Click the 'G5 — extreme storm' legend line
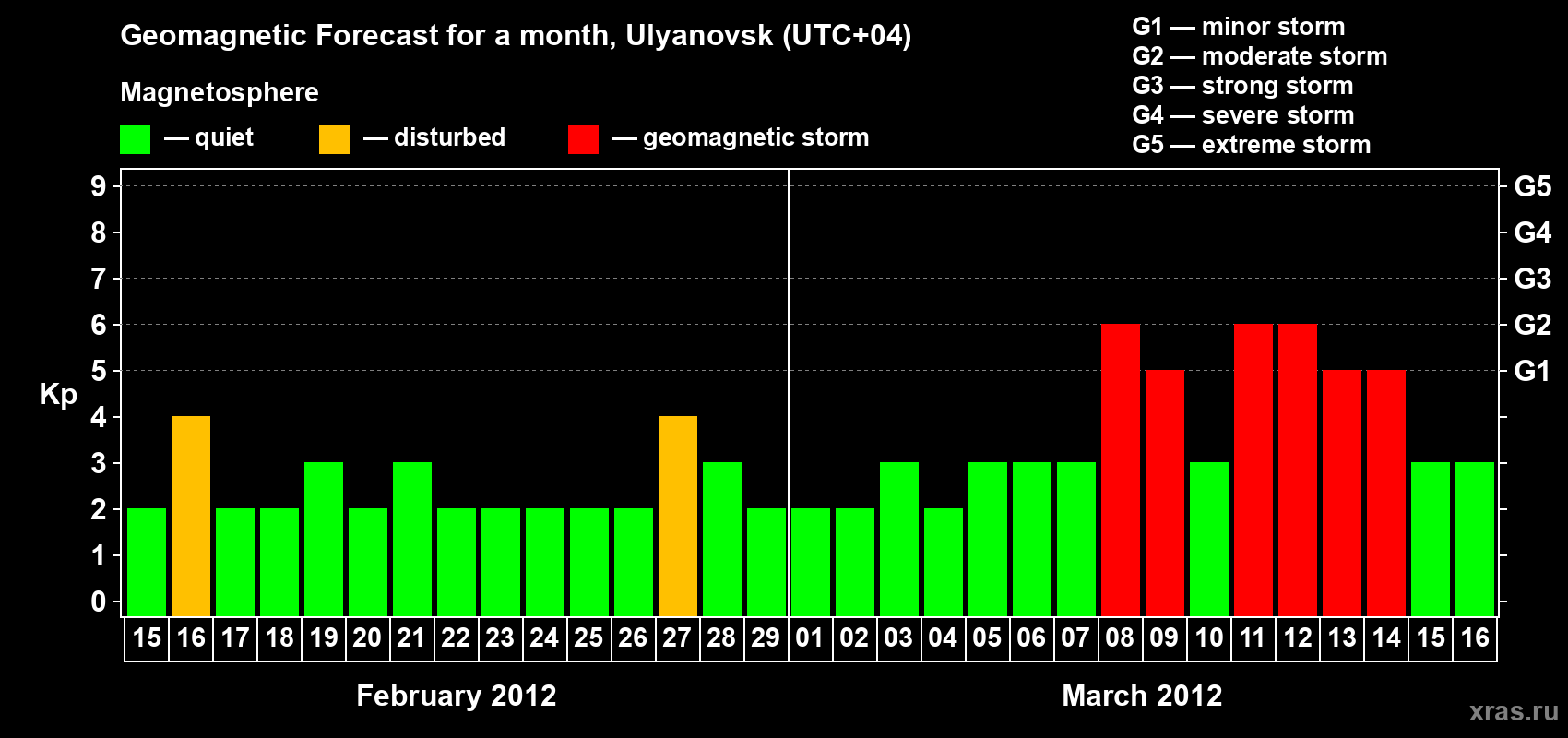This screenshot has height=738, width=1568. 1252,145
